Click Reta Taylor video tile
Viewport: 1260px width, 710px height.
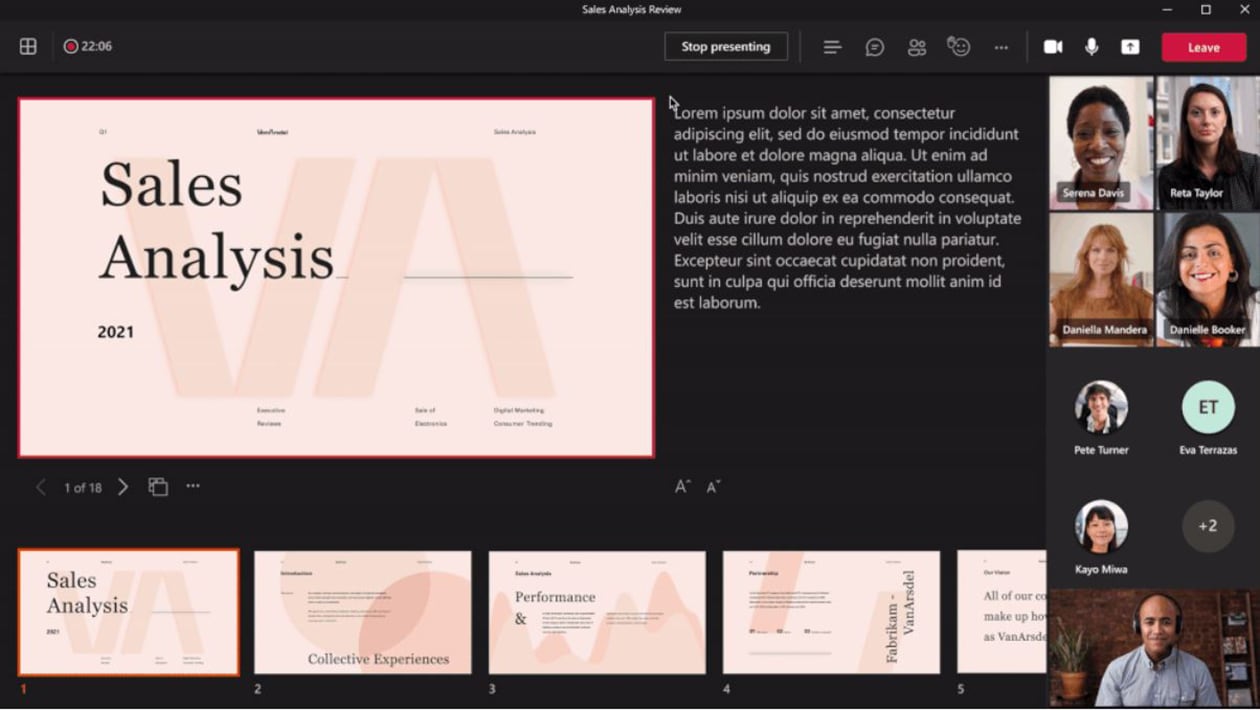point(1208,143)
